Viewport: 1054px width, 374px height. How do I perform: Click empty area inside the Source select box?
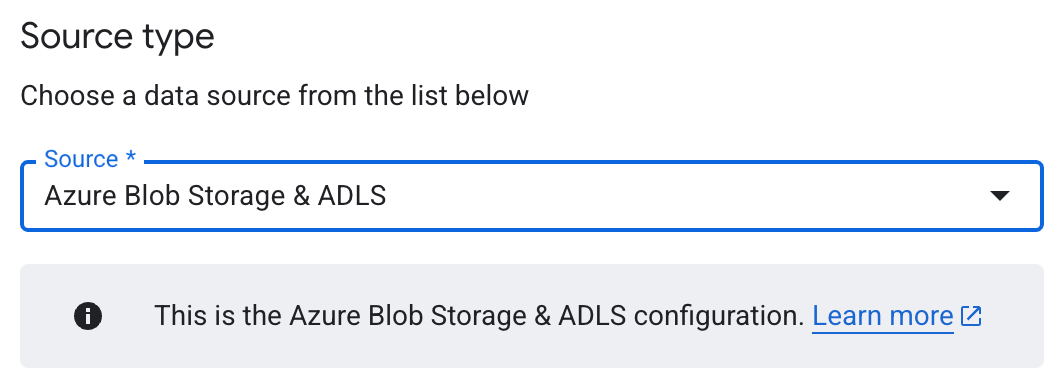672,196
